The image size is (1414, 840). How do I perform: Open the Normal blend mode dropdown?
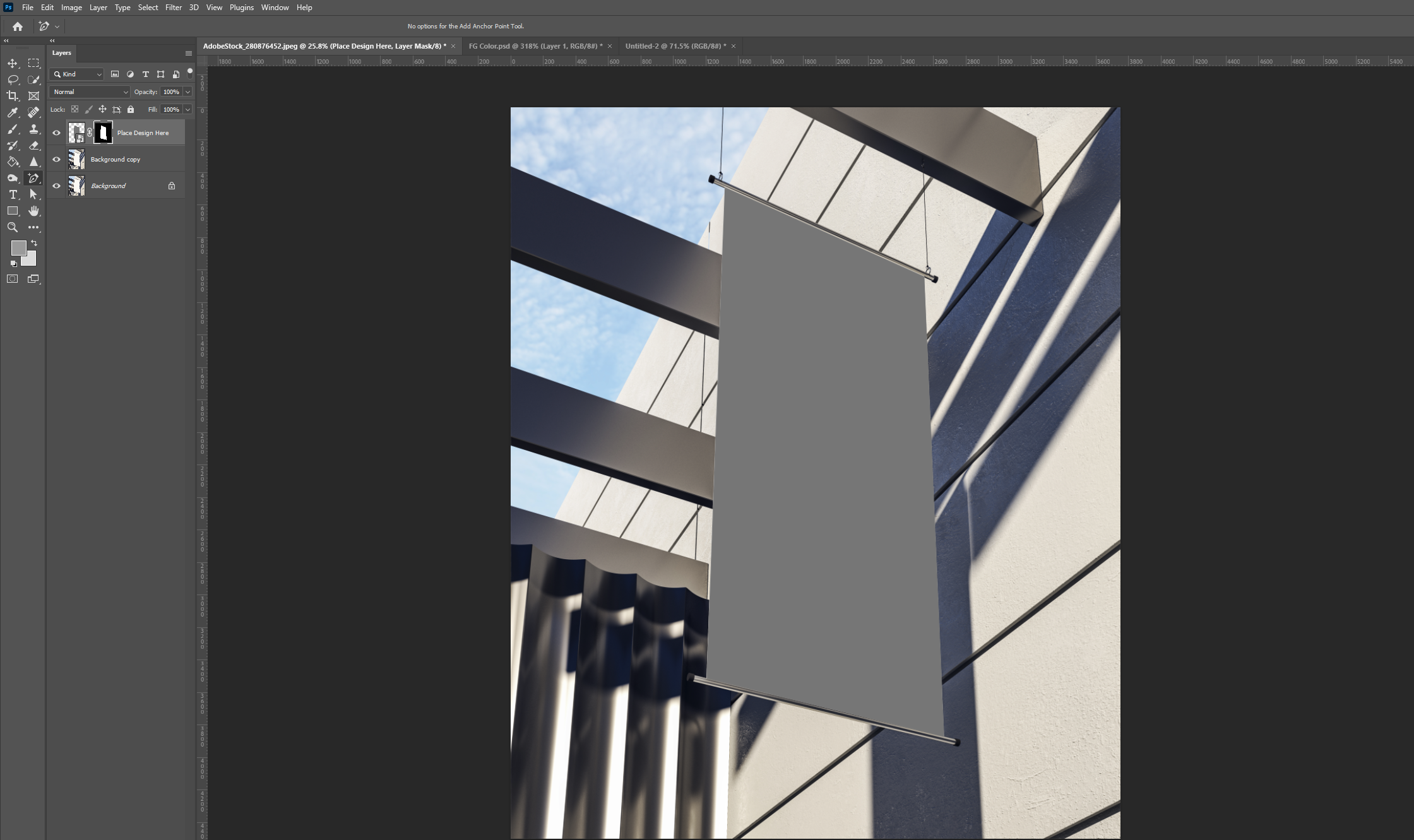(x=89, y=92)
